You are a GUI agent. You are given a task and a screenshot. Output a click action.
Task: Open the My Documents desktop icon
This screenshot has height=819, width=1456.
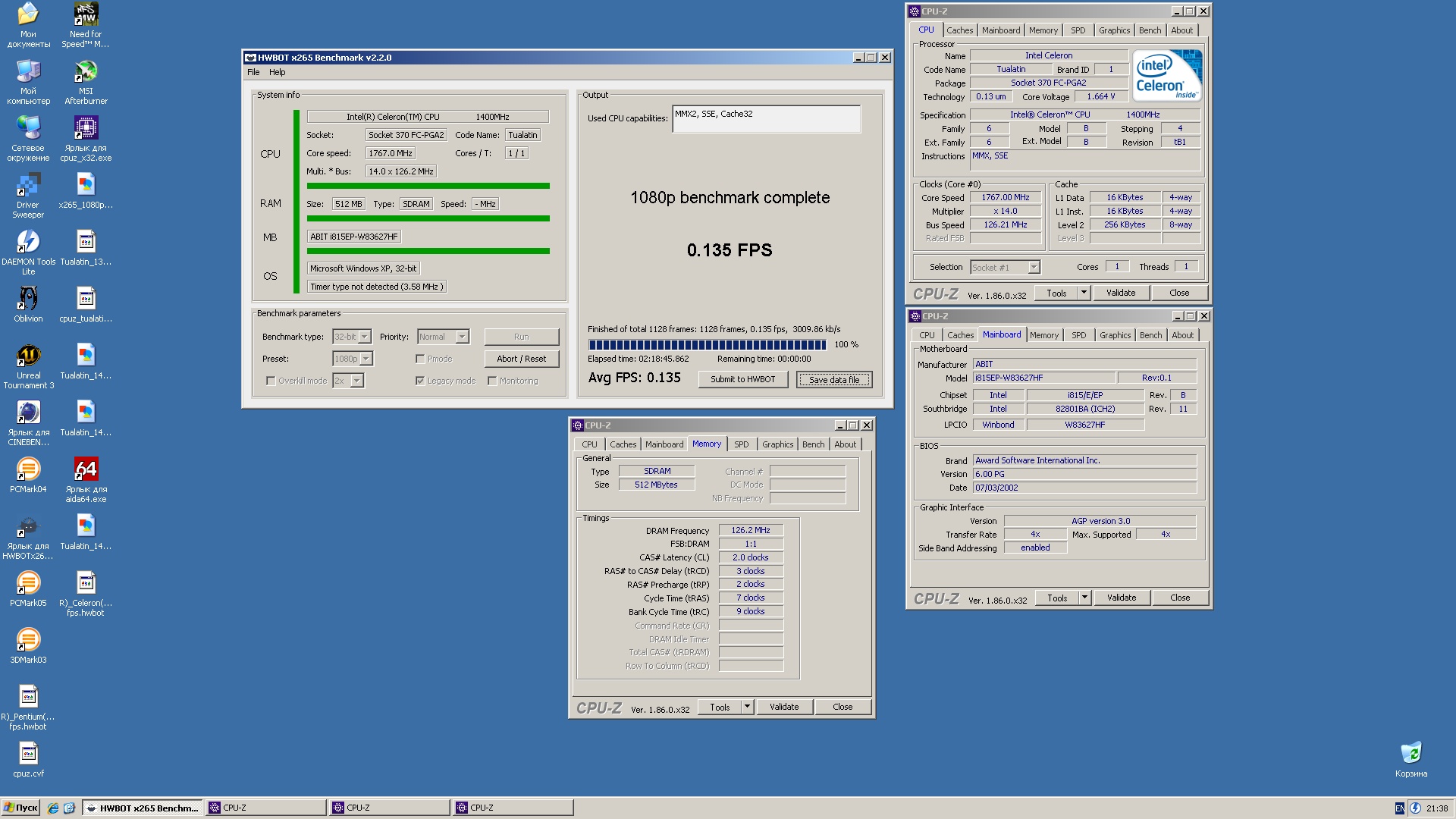coord(28,24)
